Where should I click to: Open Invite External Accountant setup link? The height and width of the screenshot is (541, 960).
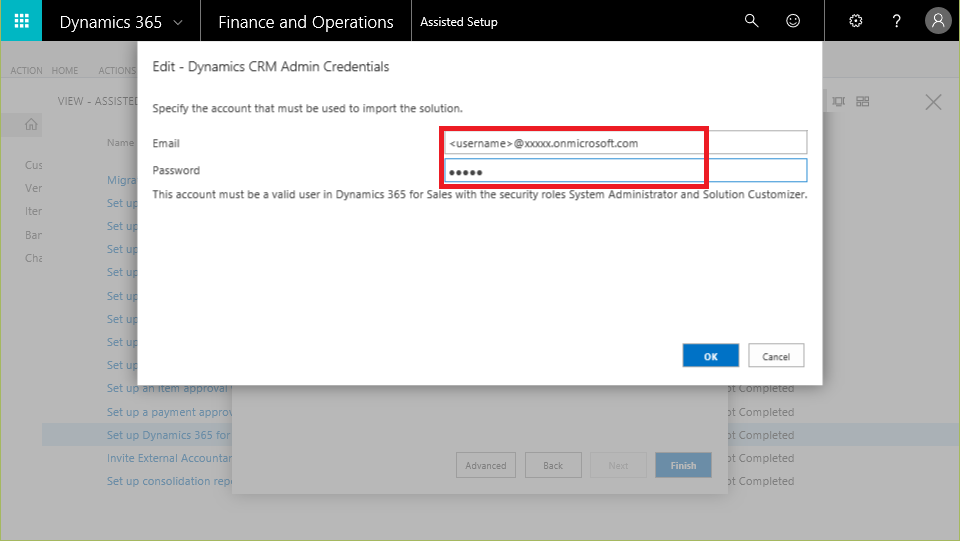click(x=169, y=458)
